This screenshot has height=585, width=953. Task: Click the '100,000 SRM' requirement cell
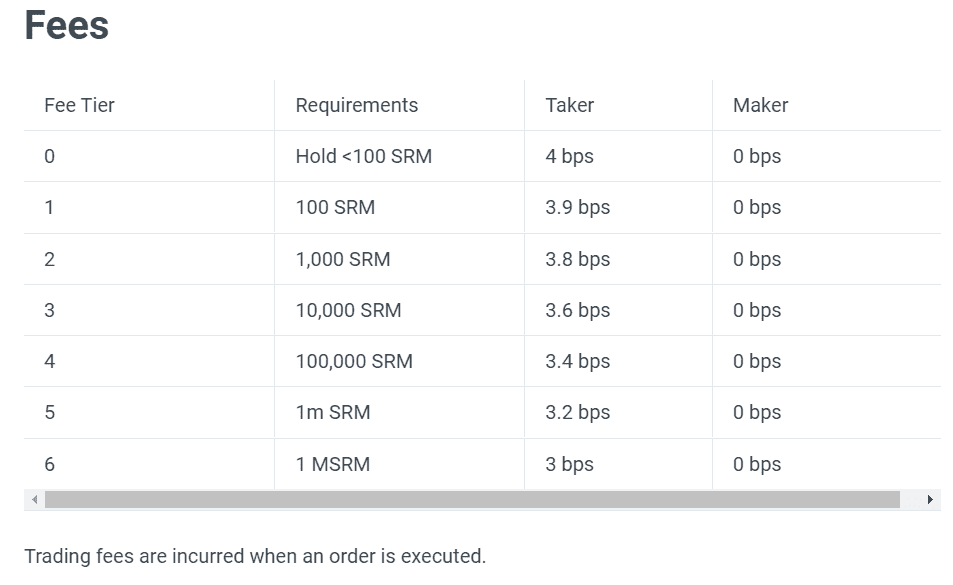tap(354, 361)
